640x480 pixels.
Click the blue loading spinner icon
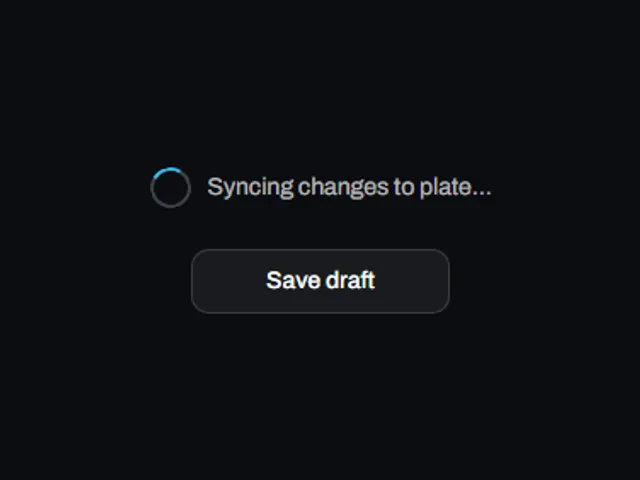point(171,187)
